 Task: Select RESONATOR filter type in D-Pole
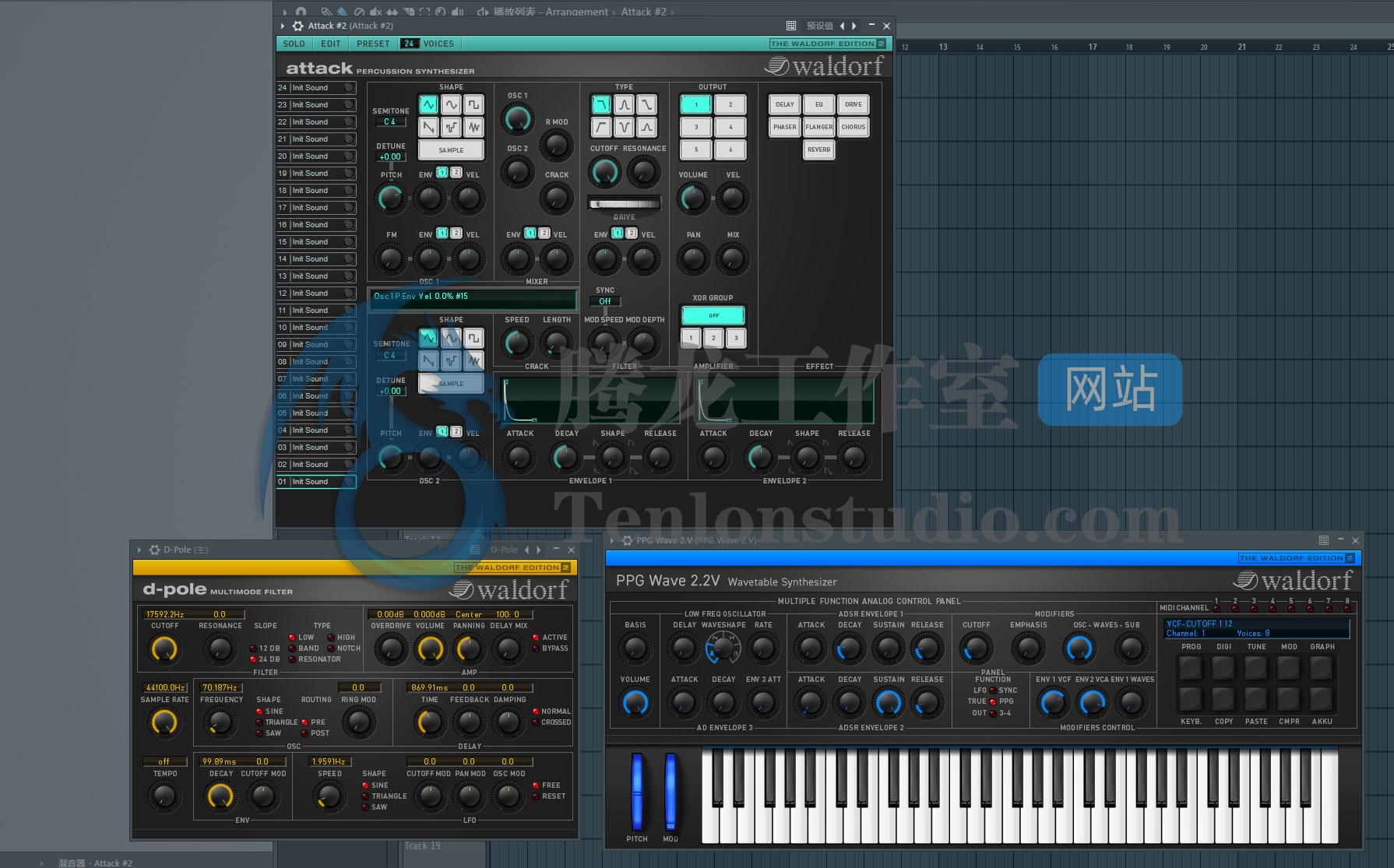(315, 659)
